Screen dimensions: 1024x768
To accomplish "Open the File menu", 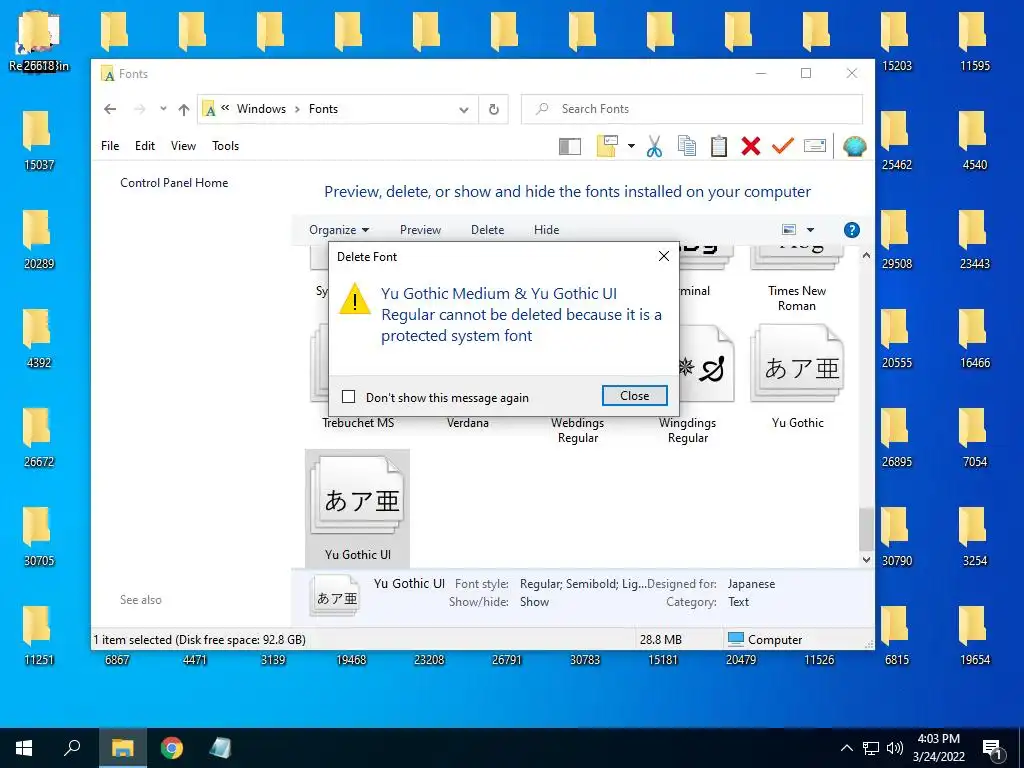I will pyautogui.click(x=110, y=146).
